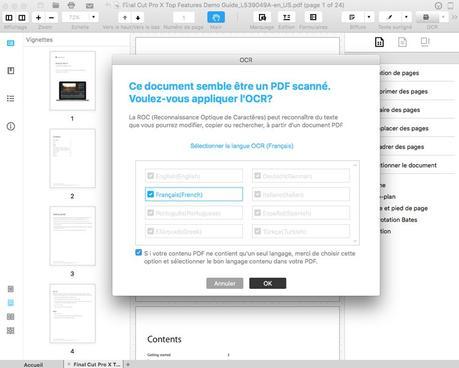The height and width of the screenshot is (368, 459).
Task: Open the Marquage (markup) tool
Action: pos(262,17)
